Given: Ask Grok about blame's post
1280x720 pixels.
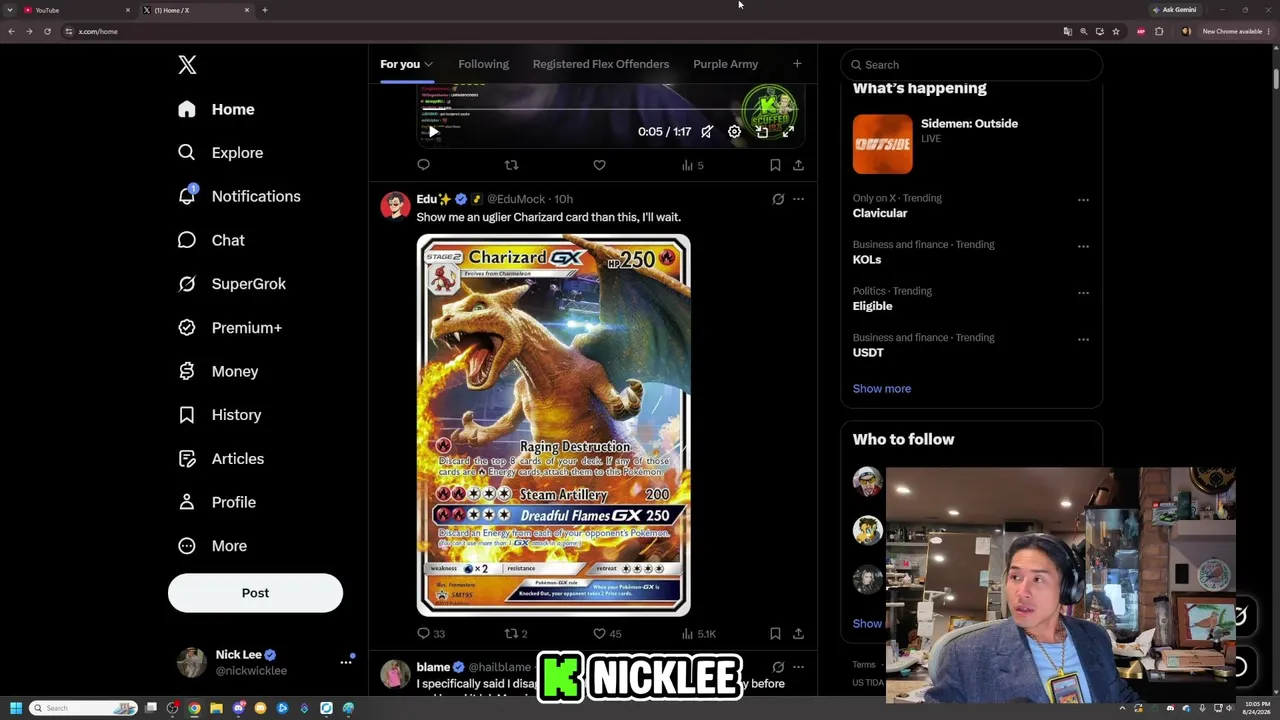Looking at the screenshot, I should (778, 667).
